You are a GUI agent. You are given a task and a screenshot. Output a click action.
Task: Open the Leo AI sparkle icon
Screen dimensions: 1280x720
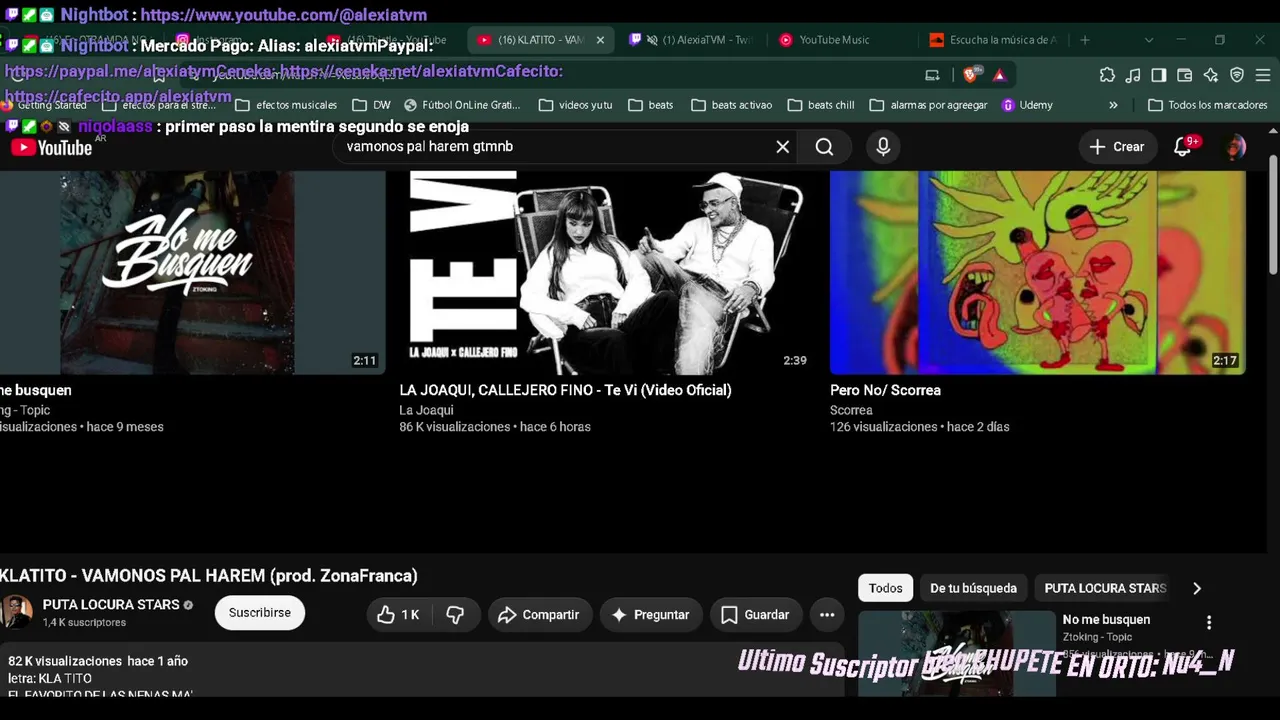pyautogui.click(x=1211, y=75)
